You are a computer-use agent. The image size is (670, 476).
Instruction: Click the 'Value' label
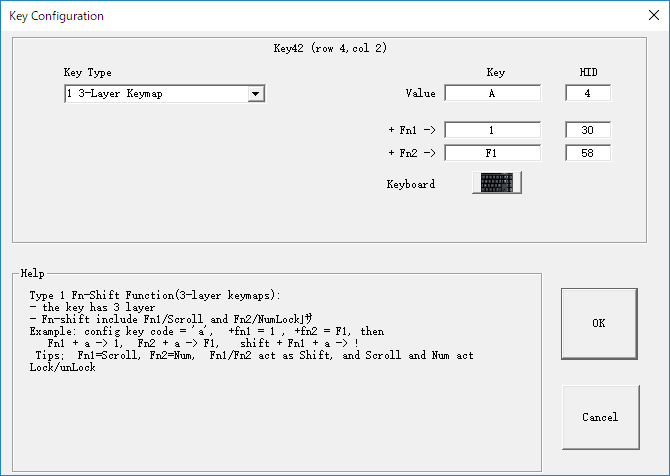coord(420,93)
